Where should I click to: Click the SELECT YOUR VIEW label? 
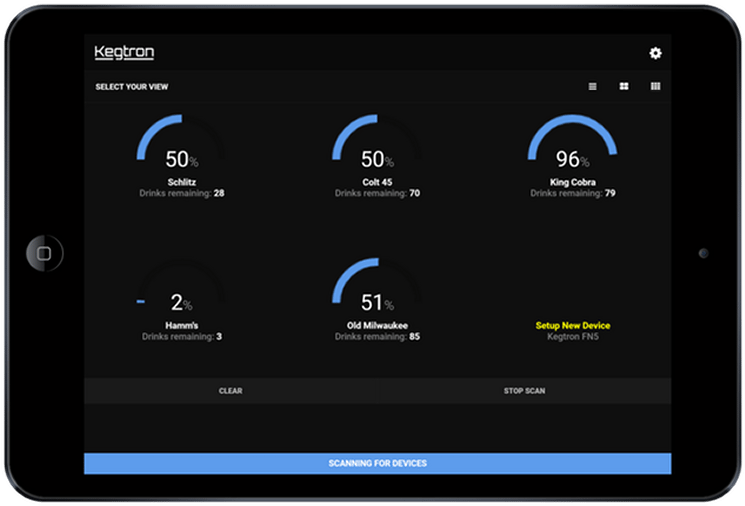click(x=132, y=86)
